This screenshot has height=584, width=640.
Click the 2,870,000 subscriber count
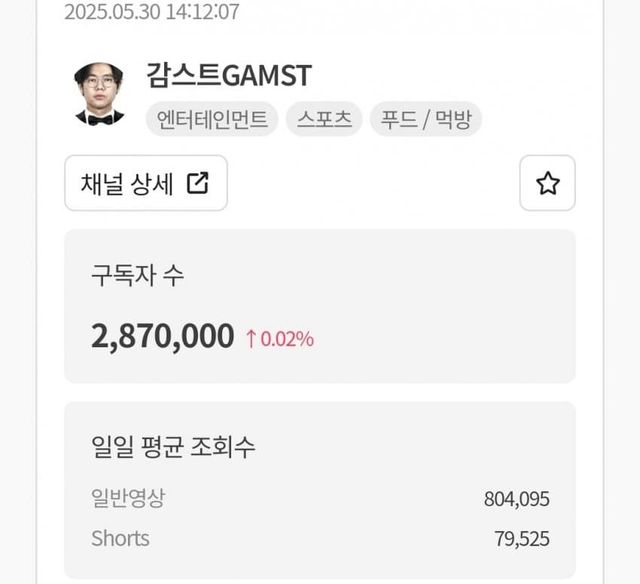(162, 337)
